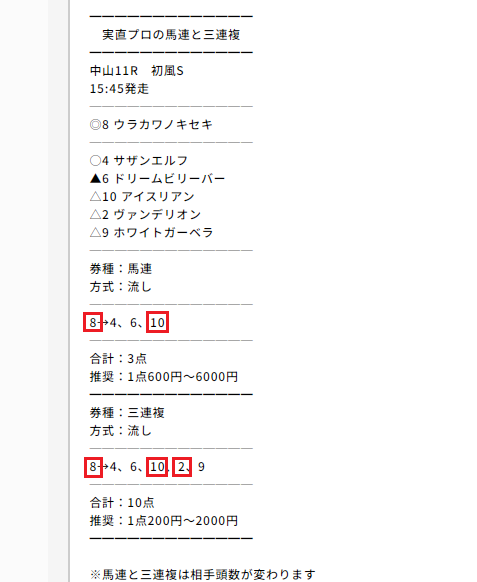Click red-boxed 8 in the 馬連 bet line
Image resolution: width=477 pixels, height=582 pixels.
point(93,322)
